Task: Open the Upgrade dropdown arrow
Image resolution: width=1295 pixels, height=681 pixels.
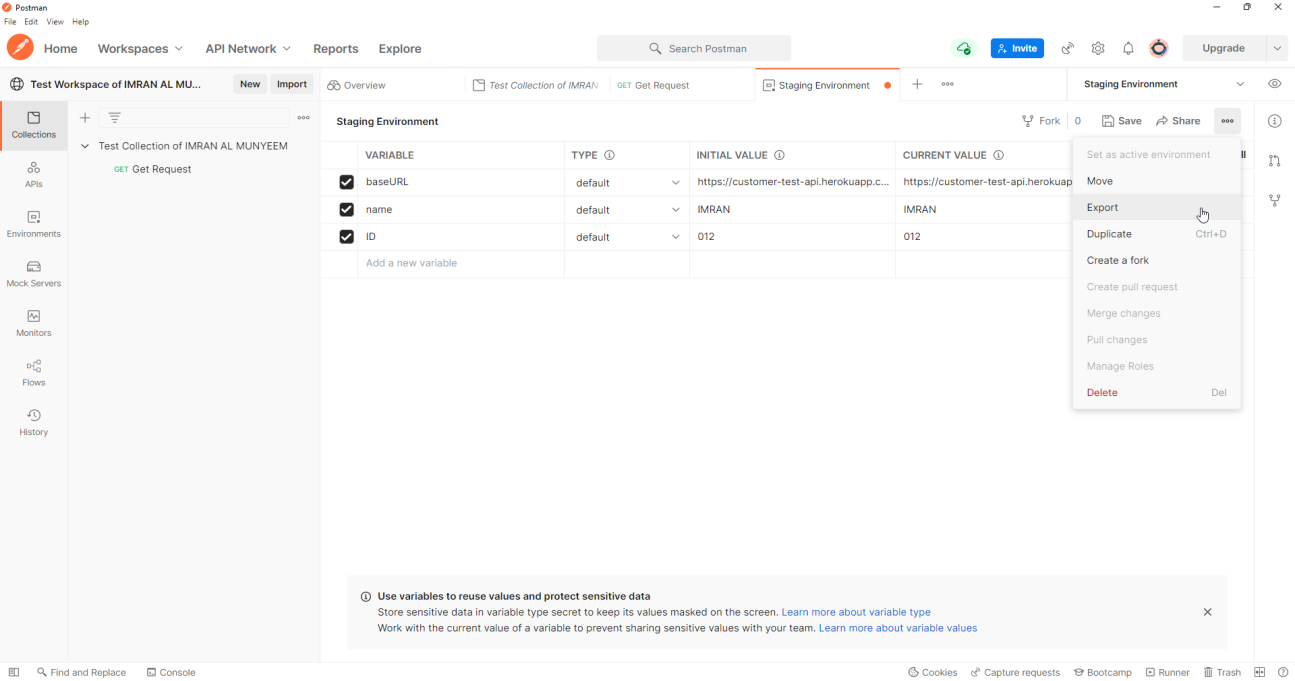Action: (1277, 48)
